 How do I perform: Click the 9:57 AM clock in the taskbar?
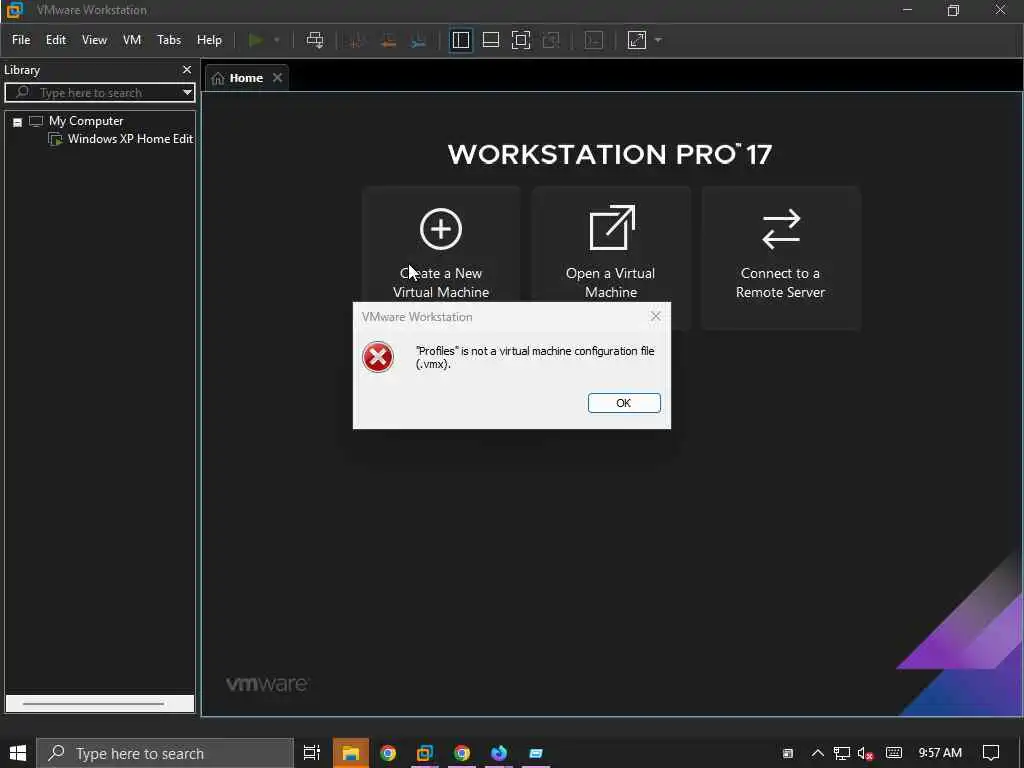[x=940, y=753]
